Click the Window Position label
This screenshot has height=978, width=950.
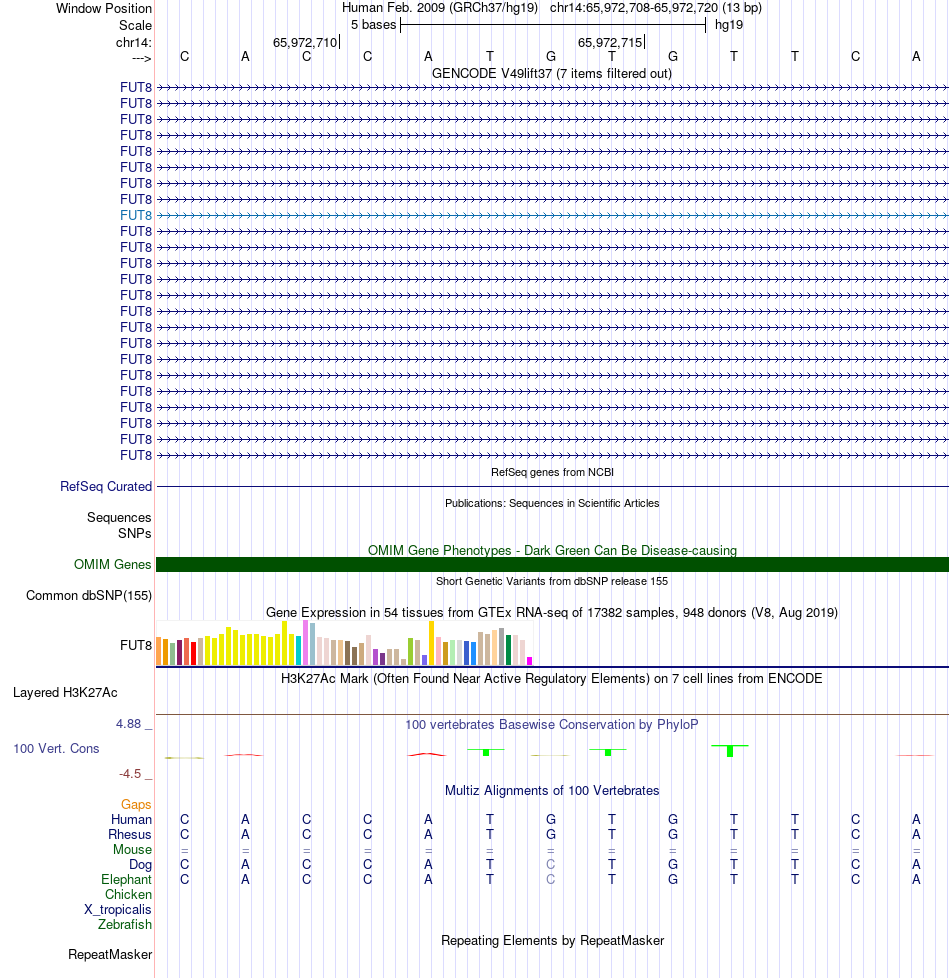coord(104,9)
